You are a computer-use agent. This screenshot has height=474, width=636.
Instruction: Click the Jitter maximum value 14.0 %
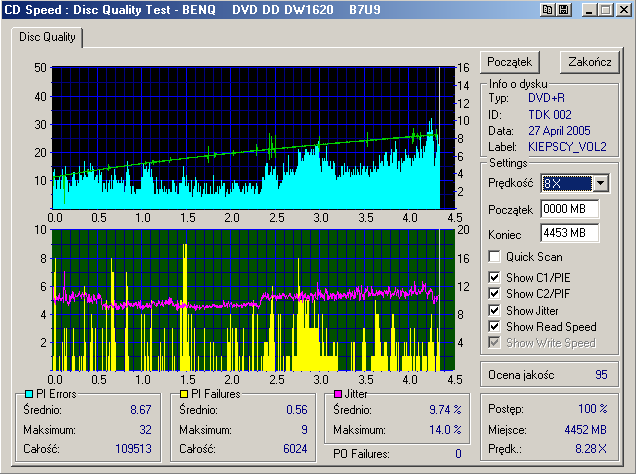[445, 430]
